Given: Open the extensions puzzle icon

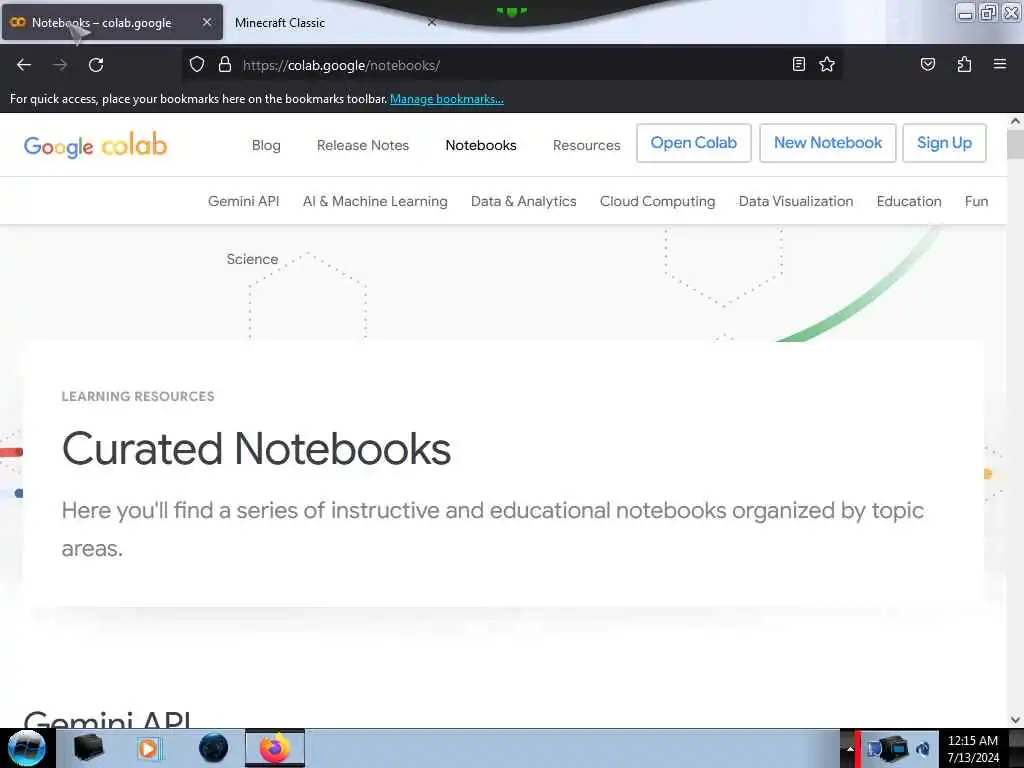Looking at the screenshot, I should point(964,64).
